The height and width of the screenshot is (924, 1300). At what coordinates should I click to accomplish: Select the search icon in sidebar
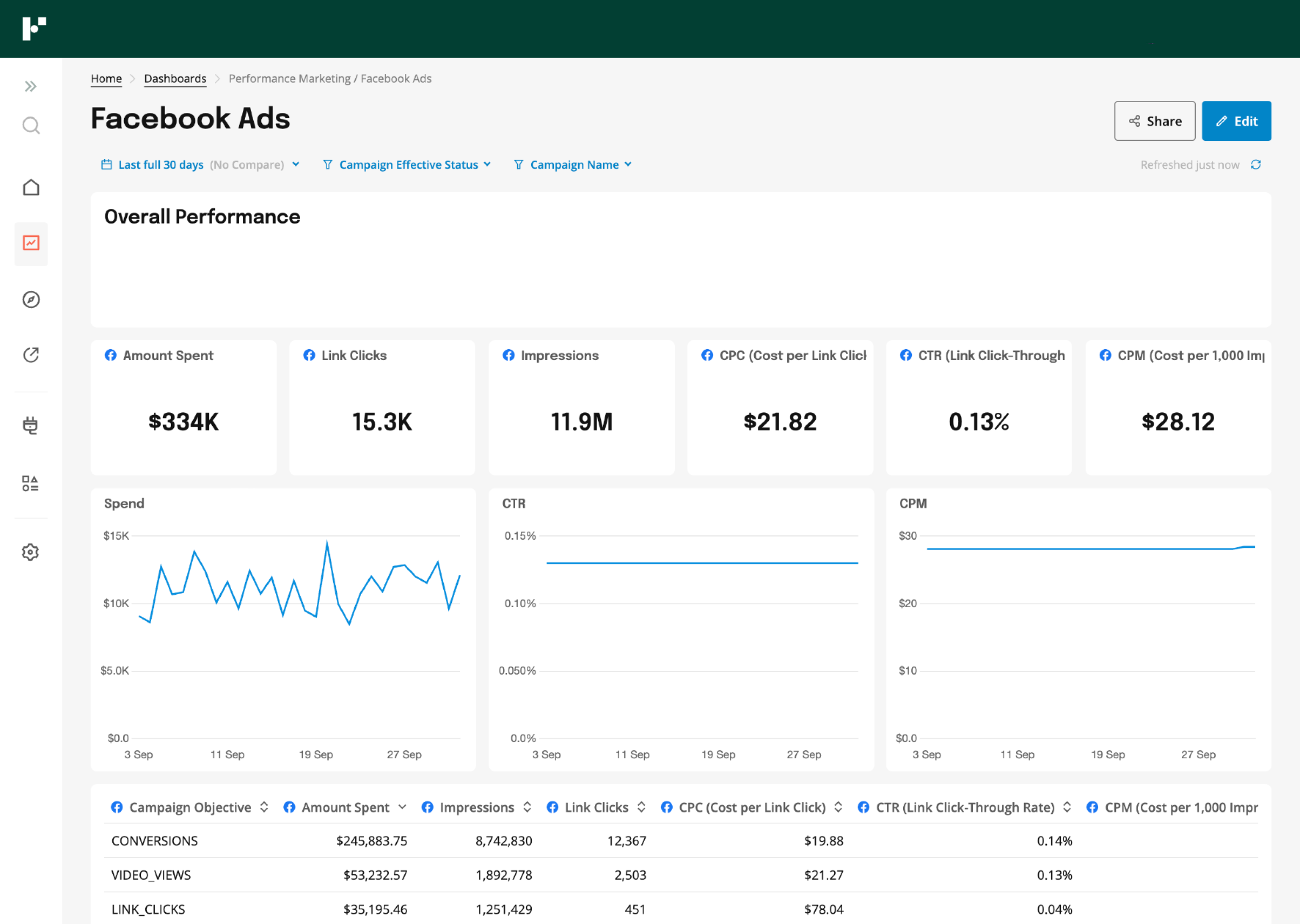(x=31, y=126)
